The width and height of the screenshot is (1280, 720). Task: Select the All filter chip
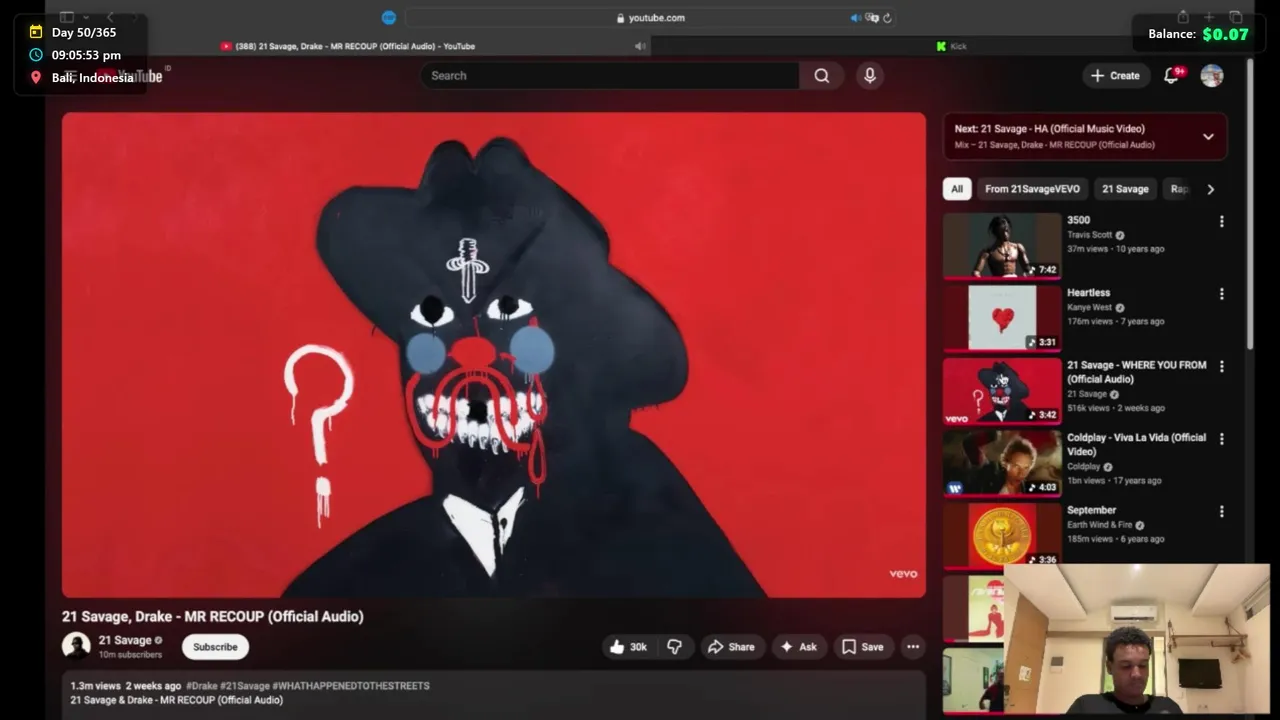tap(957, 189)
